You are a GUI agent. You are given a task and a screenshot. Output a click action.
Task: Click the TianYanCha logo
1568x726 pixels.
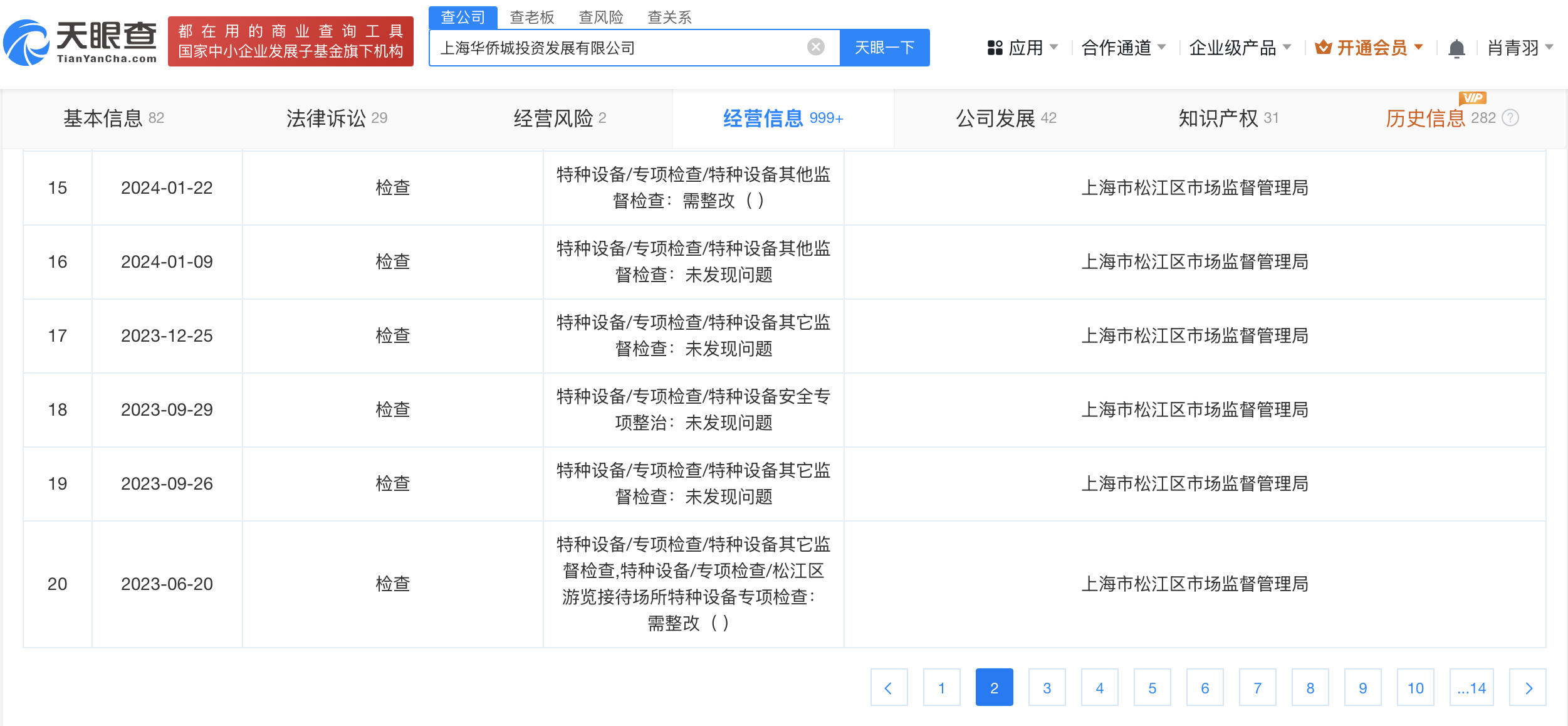(x=80, y=42)
